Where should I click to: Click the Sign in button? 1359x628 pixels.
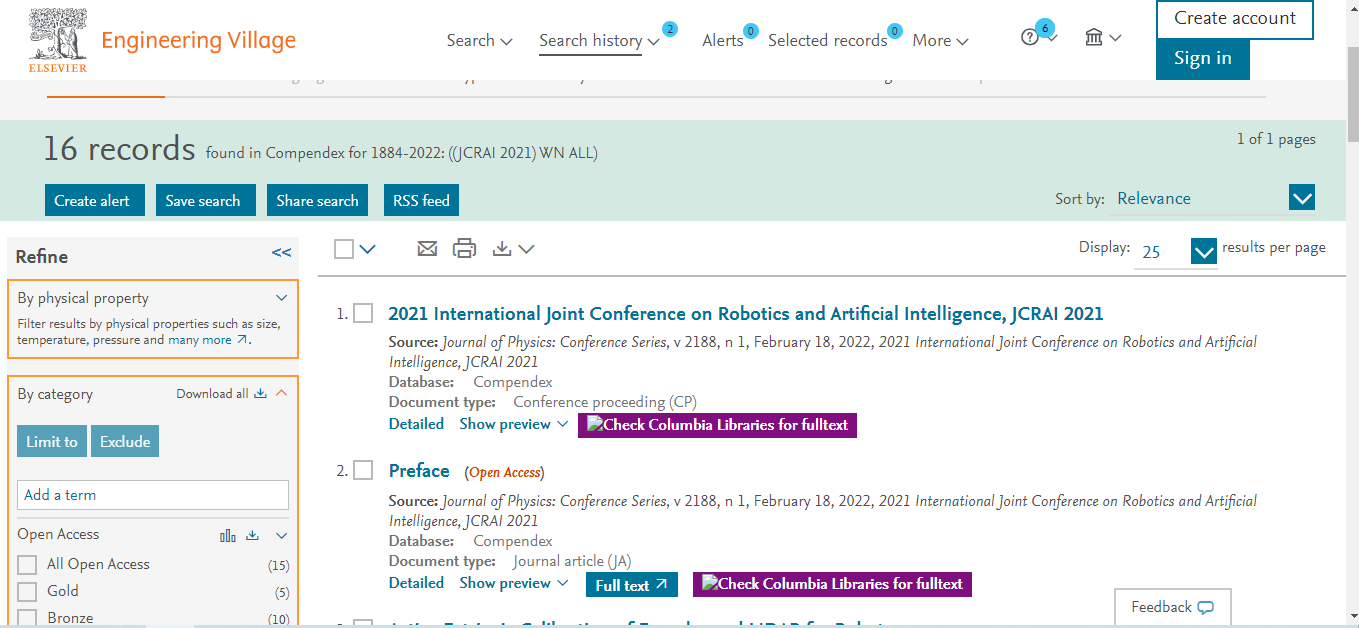pyautogui.click(x=1202, y=59)
